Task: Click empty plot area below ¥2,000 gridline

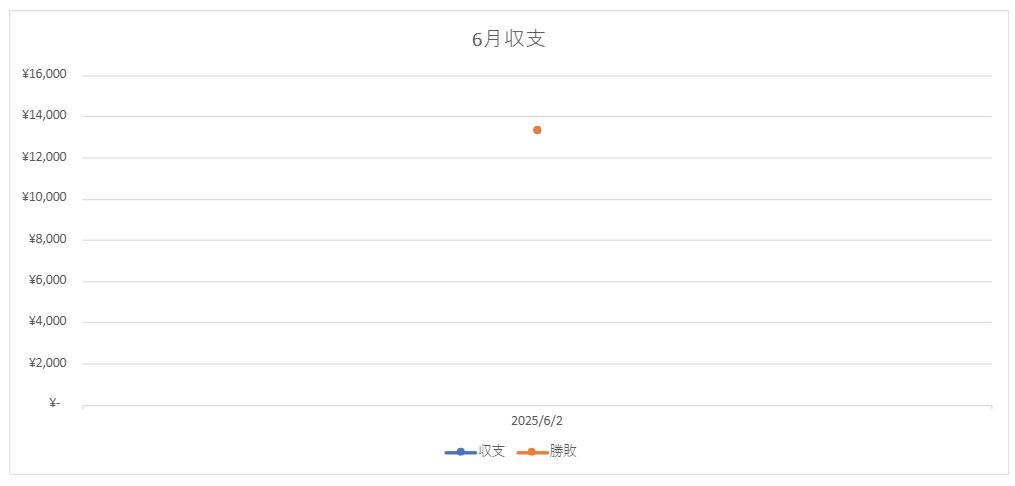Action: coord(537,384)
